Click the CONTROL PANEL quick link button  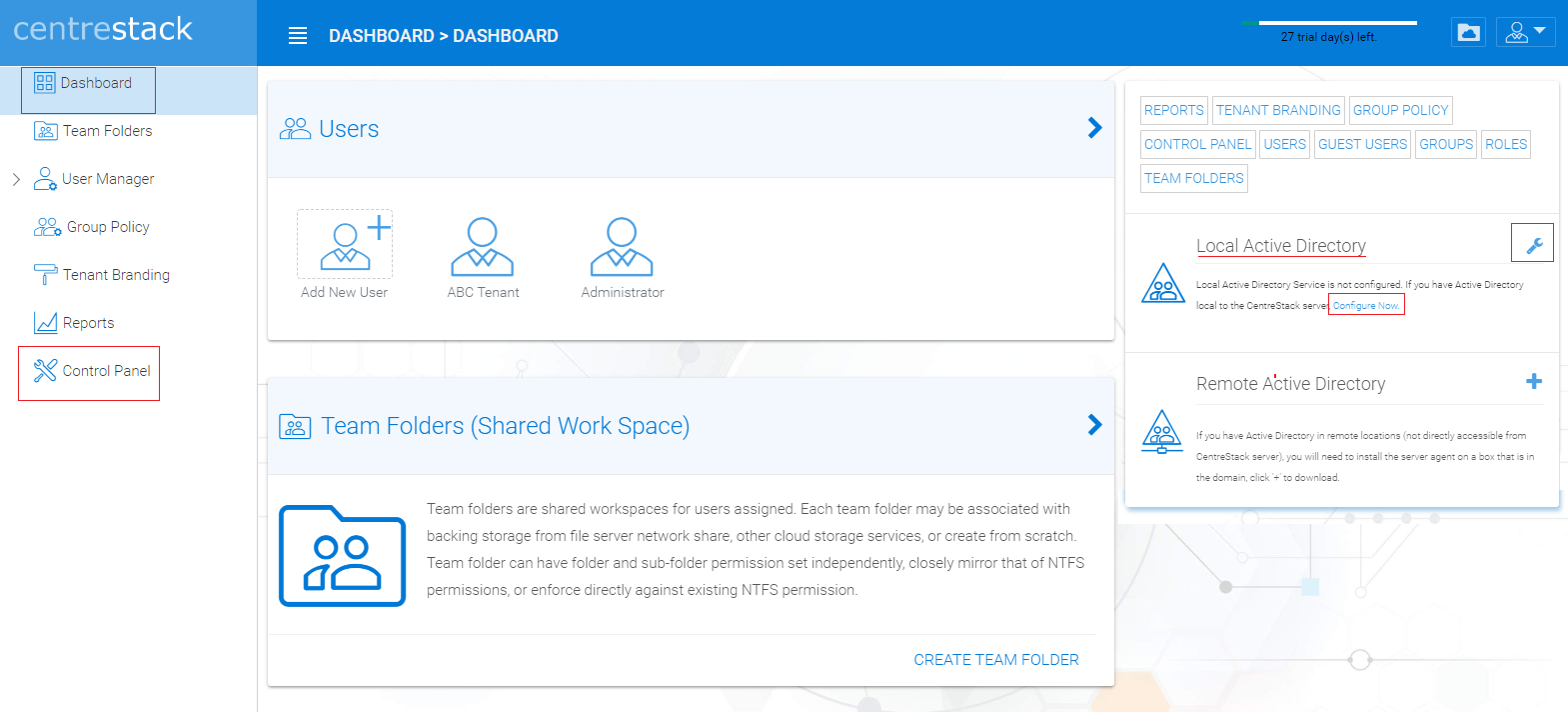[1197, 144]
